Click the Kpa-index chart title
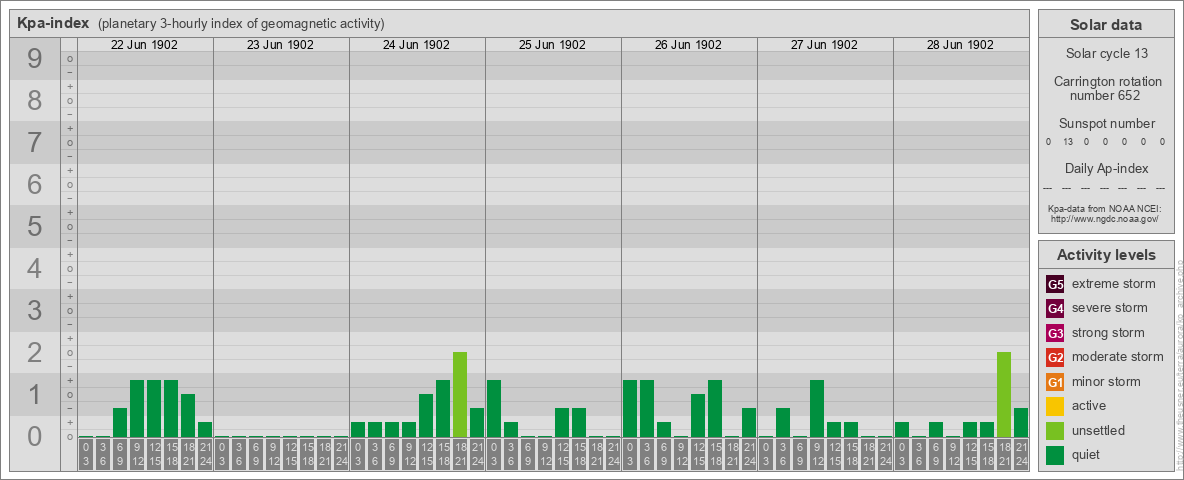 tap(53, 23)
